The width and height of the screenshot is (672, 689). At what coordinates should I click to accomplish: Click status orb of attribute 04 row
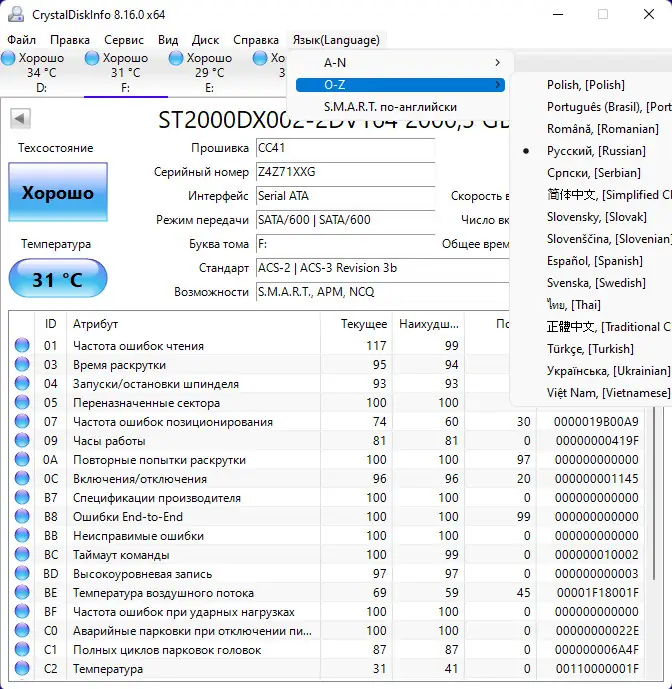pyautogui.click(x=22, y=383)
